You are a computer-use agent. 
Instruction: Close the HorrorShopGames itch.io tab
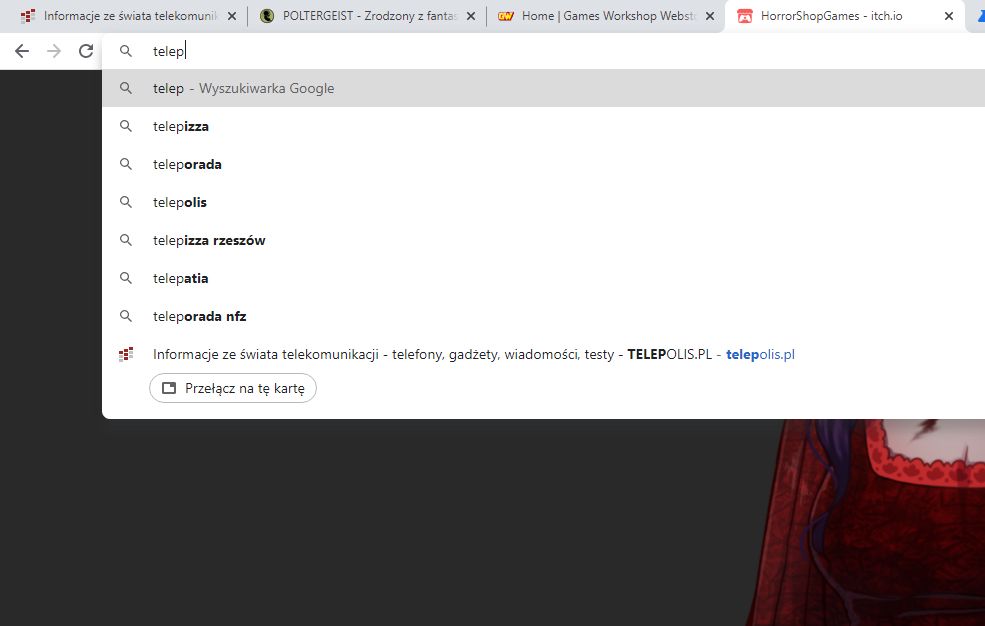point(948,16)
